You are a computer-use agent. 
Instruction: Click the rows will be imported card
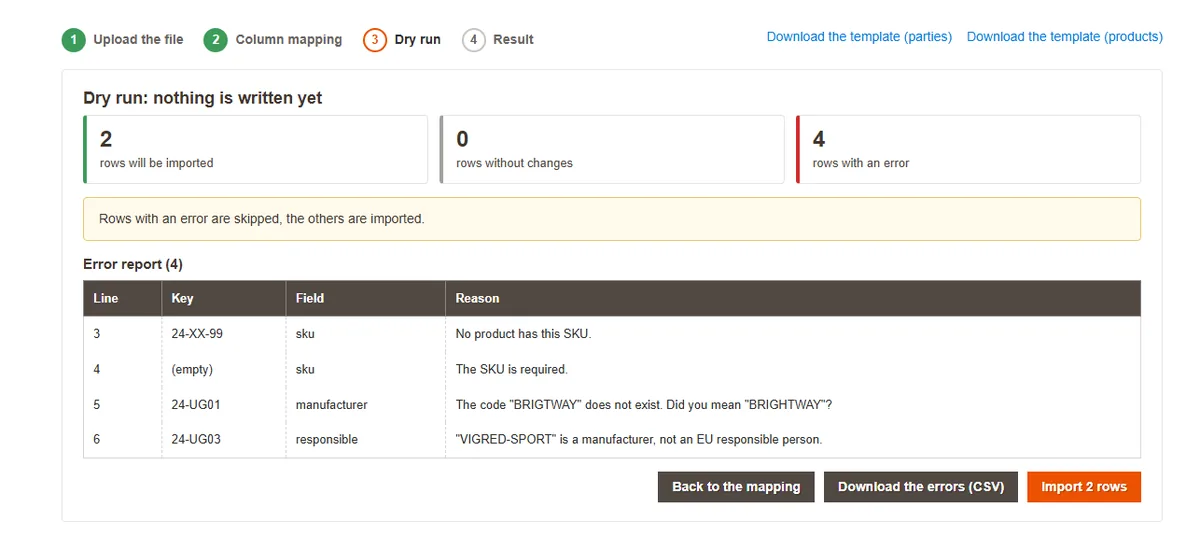255,150
